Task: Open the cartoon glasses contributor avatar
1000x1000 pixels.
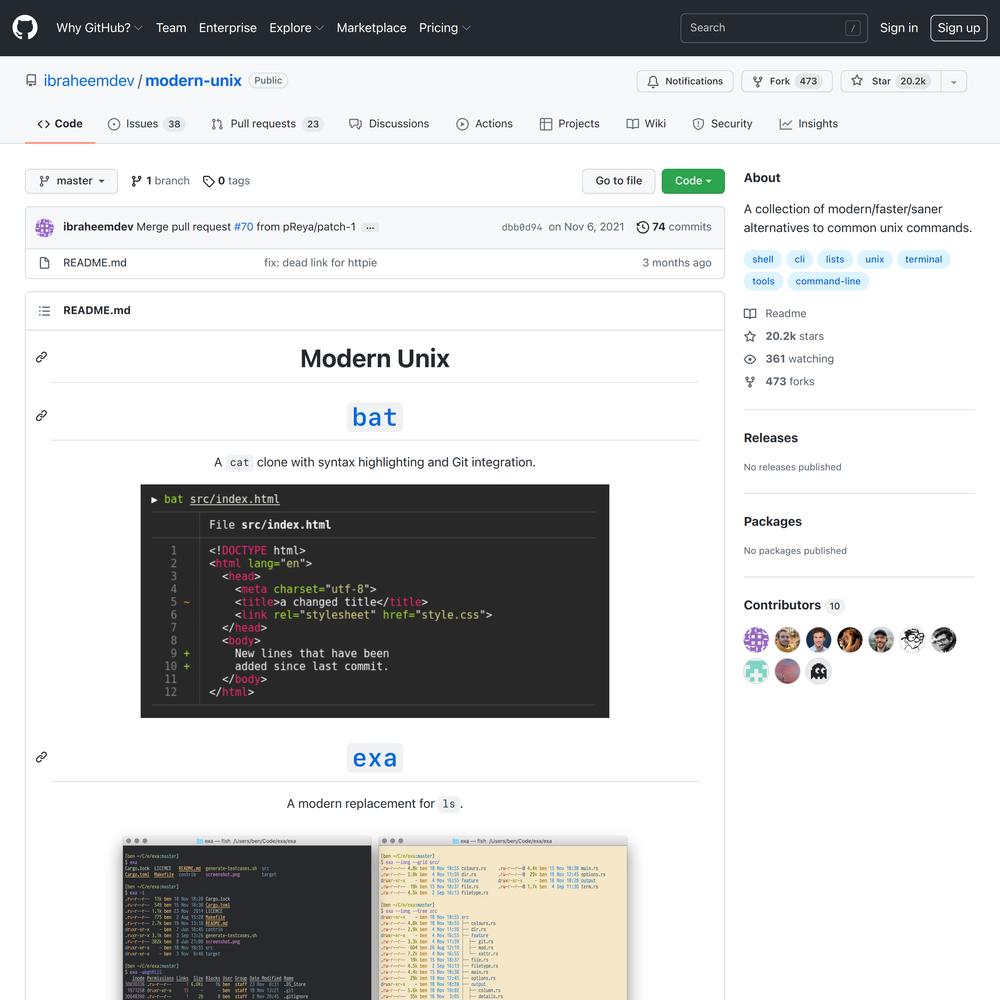Action: [x=912, y=640]
